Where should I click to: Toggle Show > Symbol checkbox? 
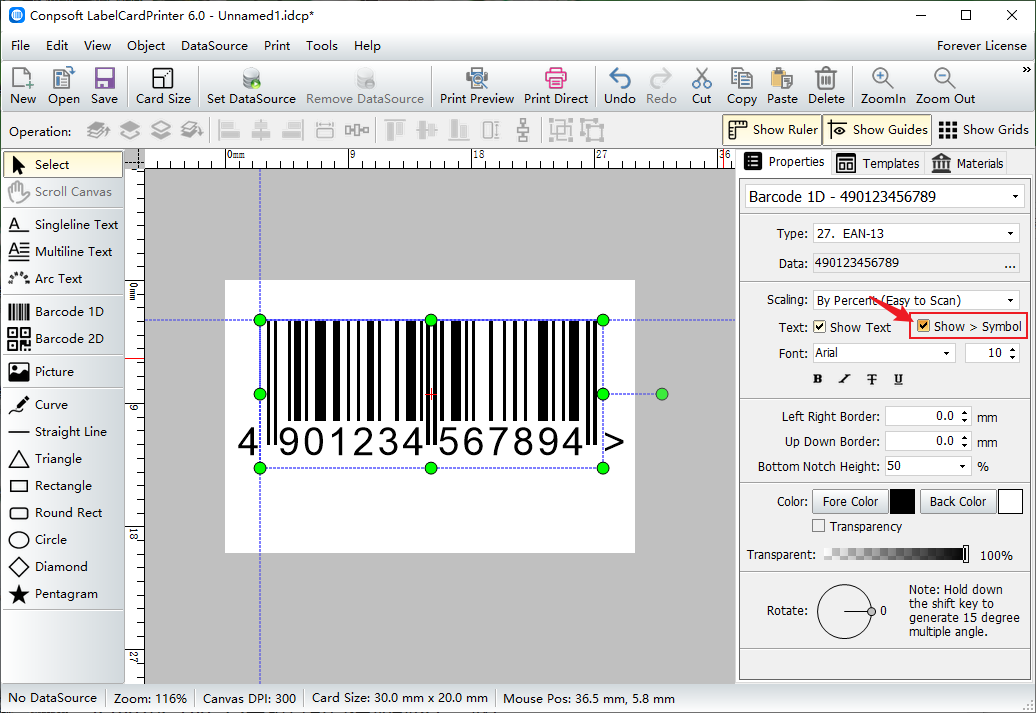pyautogui.click(x=924, y=326)
